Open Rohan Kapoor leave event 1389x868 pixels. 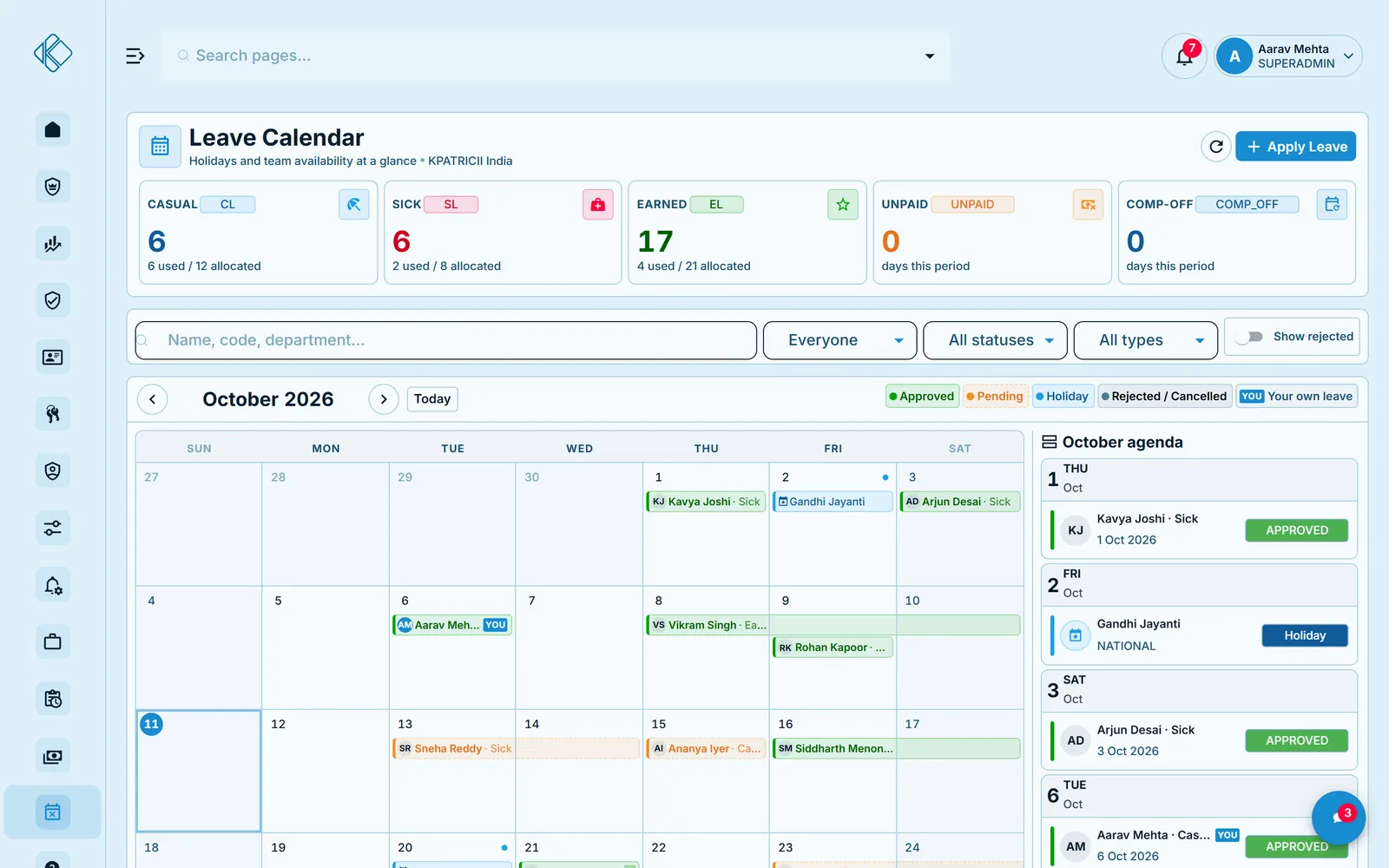pyautogui.click(x=833, y=648)
